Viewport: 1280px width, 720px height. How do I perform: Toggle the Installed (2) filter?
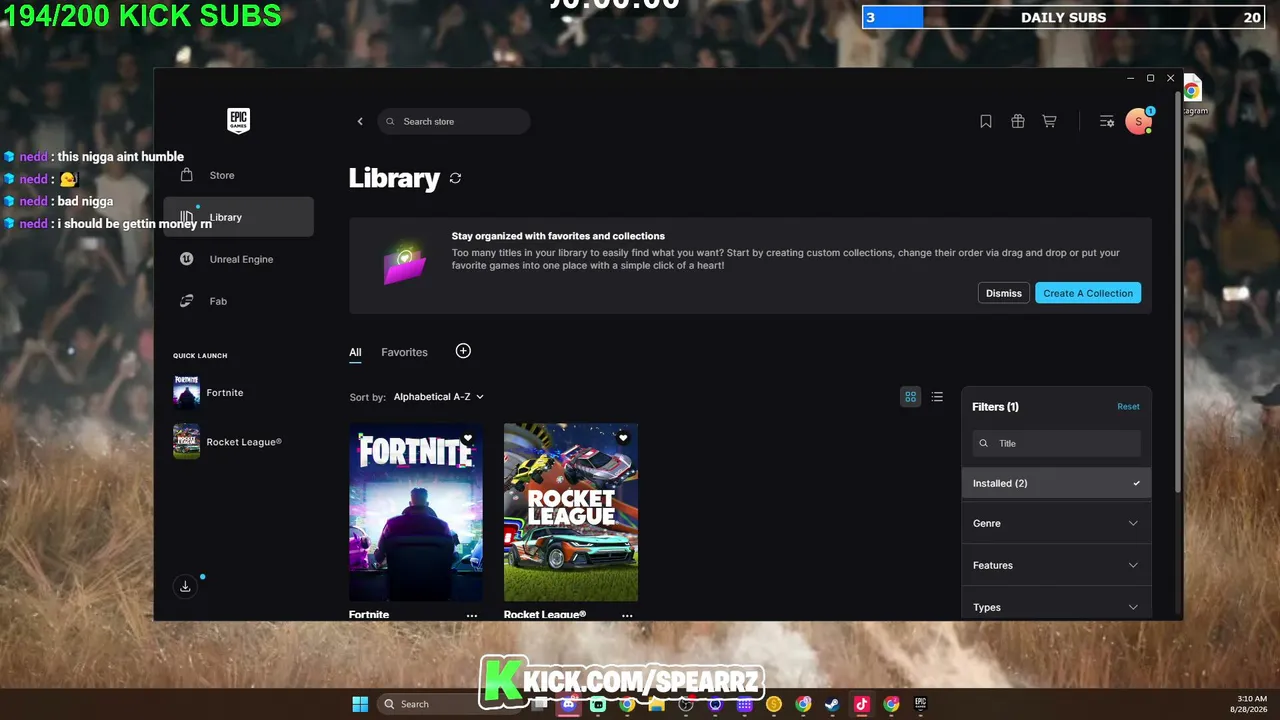pyautogui.click(x=1056, y=483)
